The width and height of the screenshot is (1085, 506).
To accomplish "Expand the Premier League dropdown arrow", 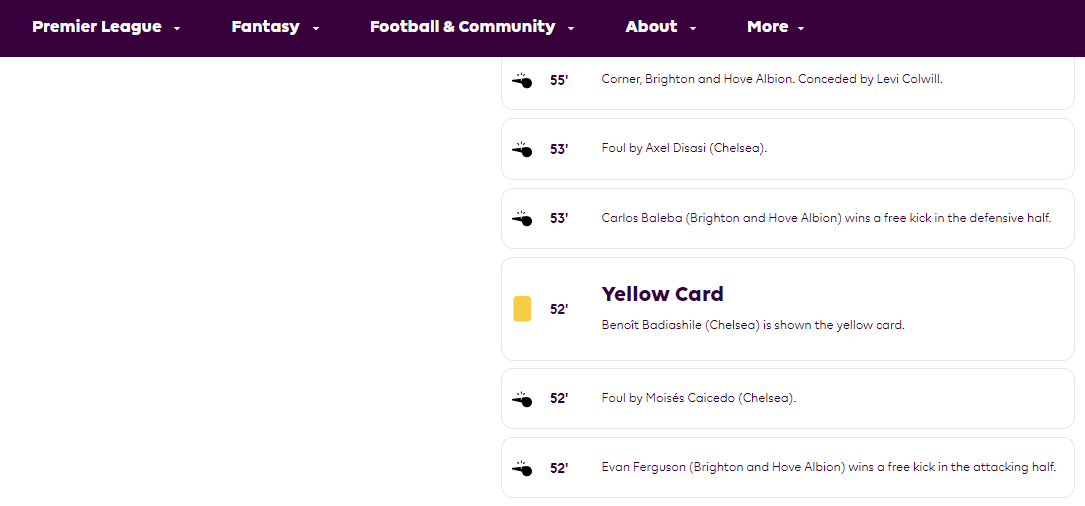I will 177,28.
